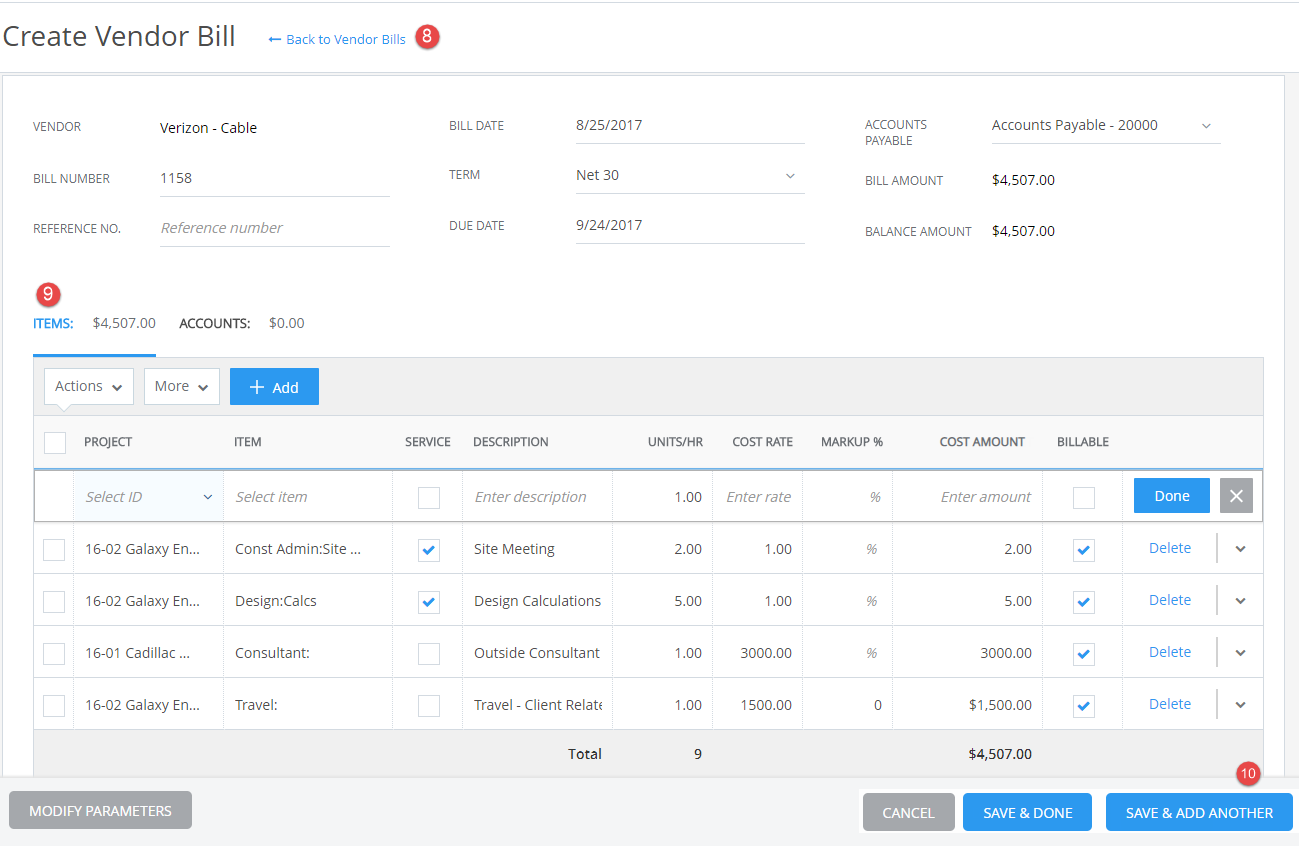This screenshot has width=1299, height=846.
Task: Uncheck Service for Site Meeting row
Action: [429, 550]
